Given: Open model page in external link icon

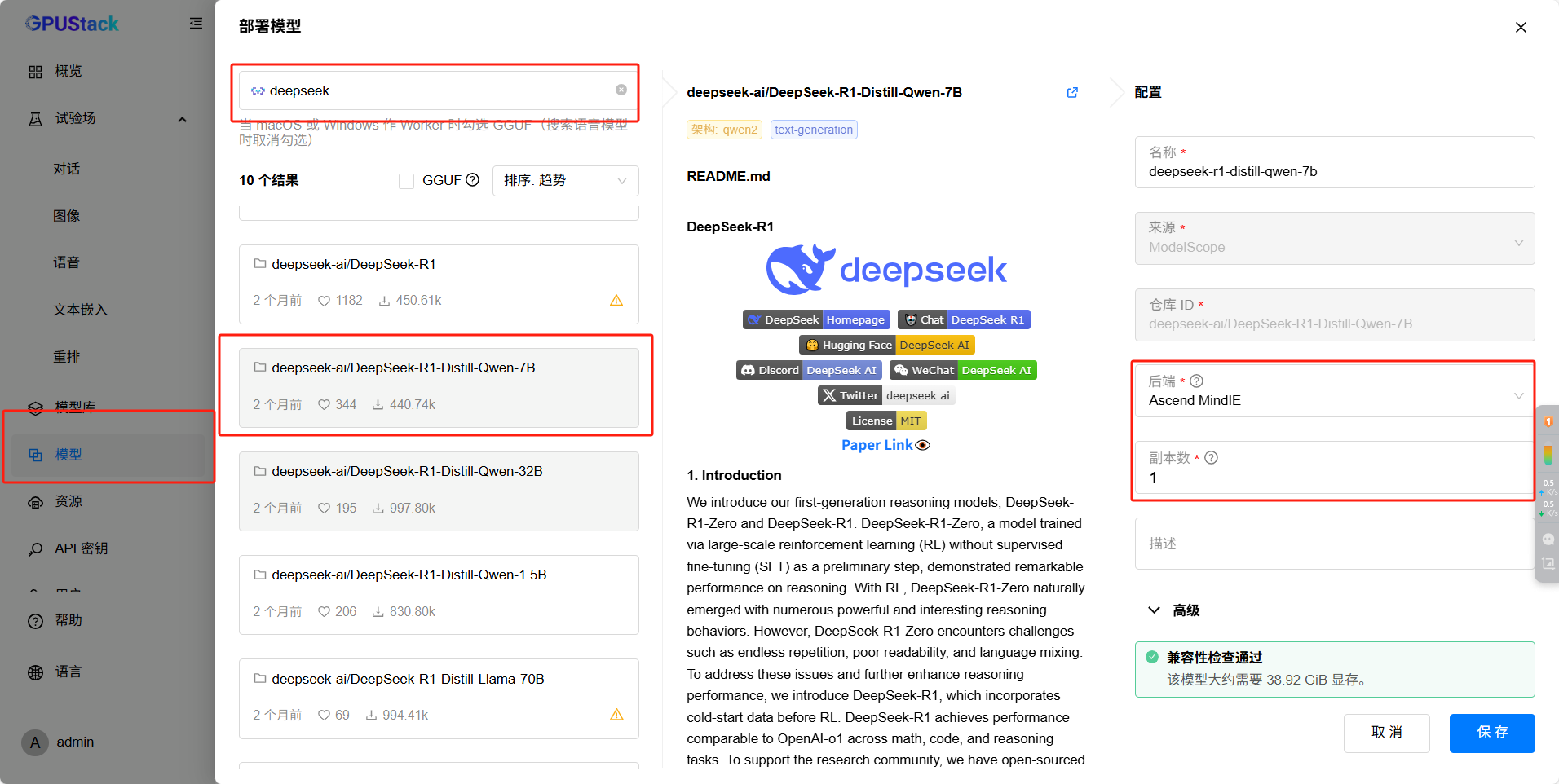Looking at the screenshot, I should click(x=1072, y=92).
